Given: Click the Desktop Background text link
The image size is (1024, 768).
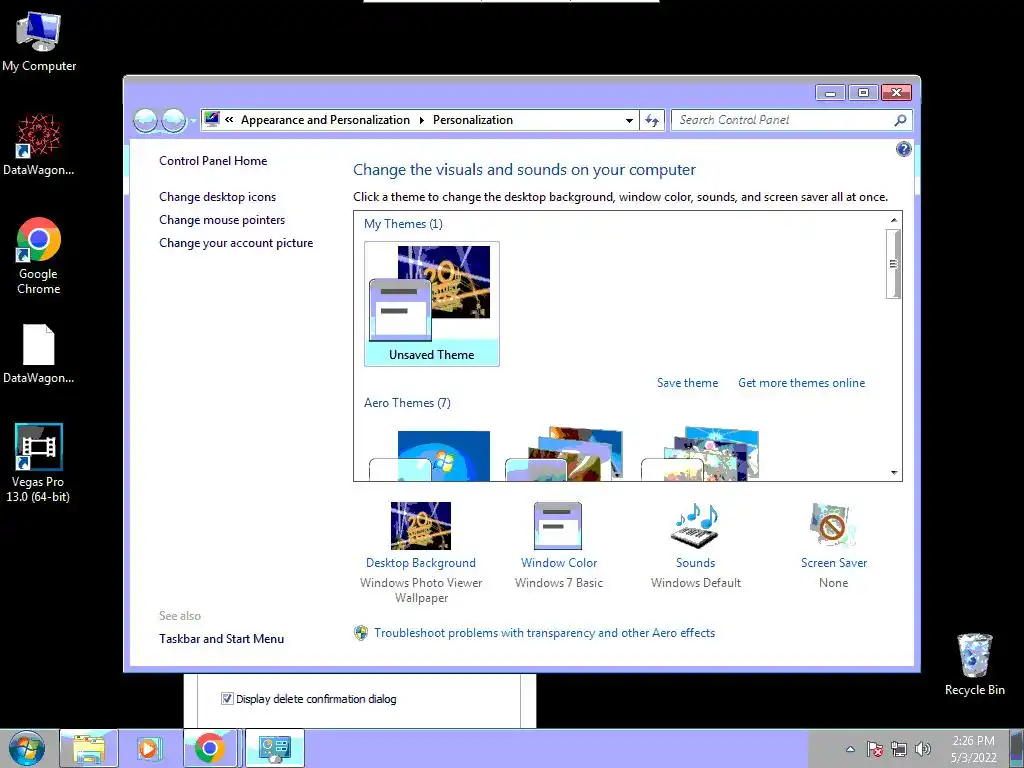Looking at the screenshot, I should coord(421,563).
